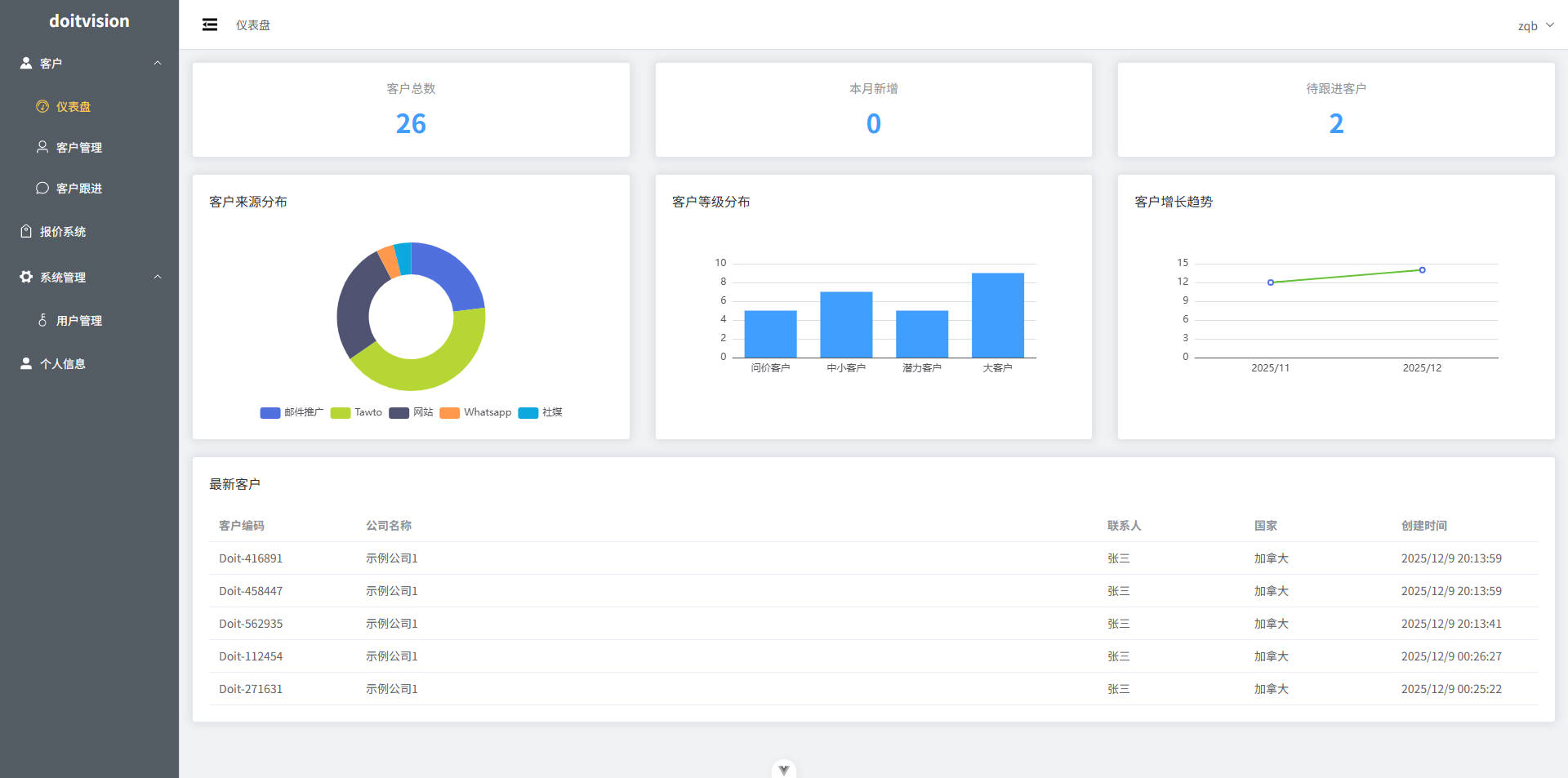Click customer code Doit-112454
1568x778 pixels.
[x=251, y=656]
